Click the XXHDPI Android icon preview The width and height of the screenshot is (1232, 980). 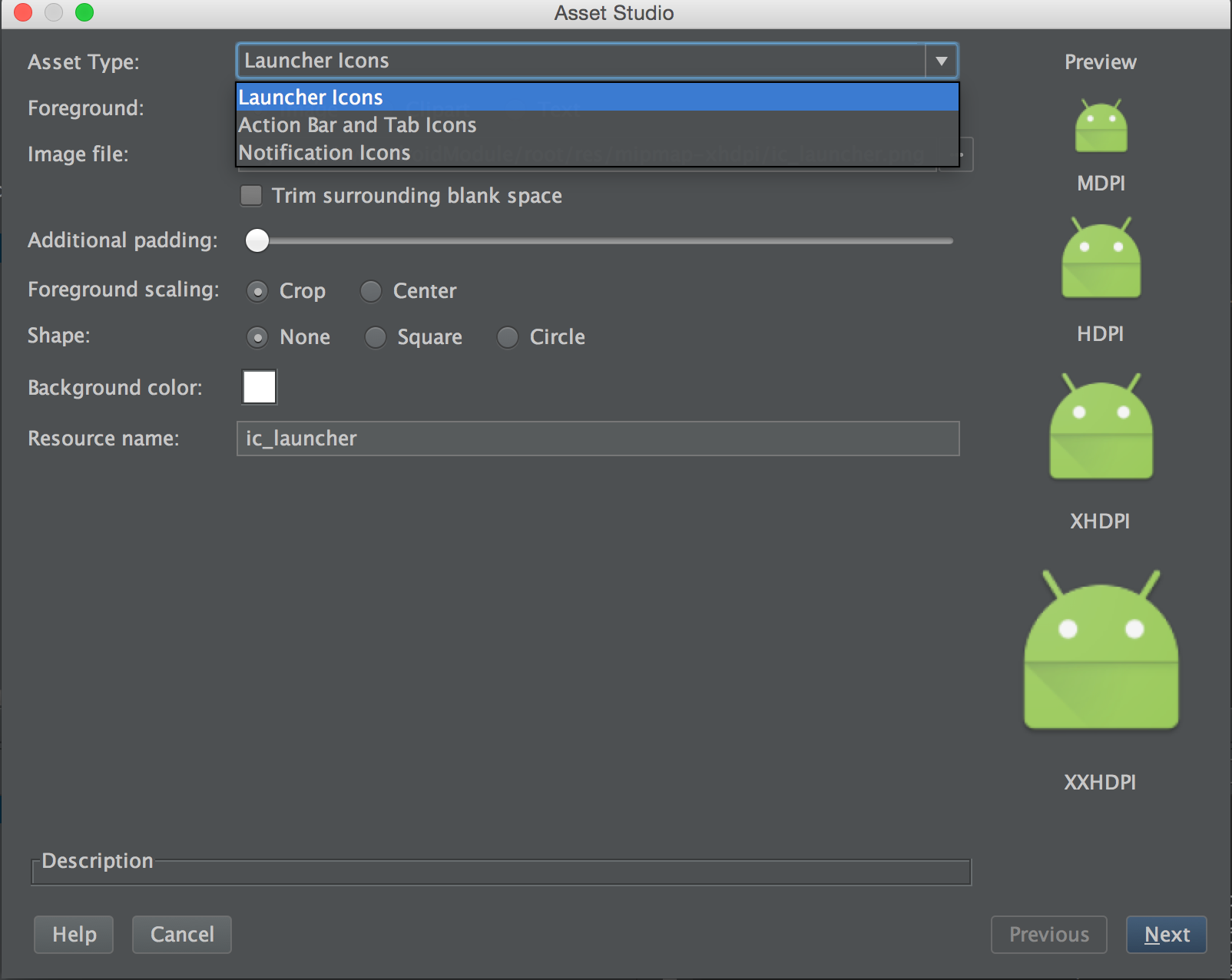coord(1101,650)
